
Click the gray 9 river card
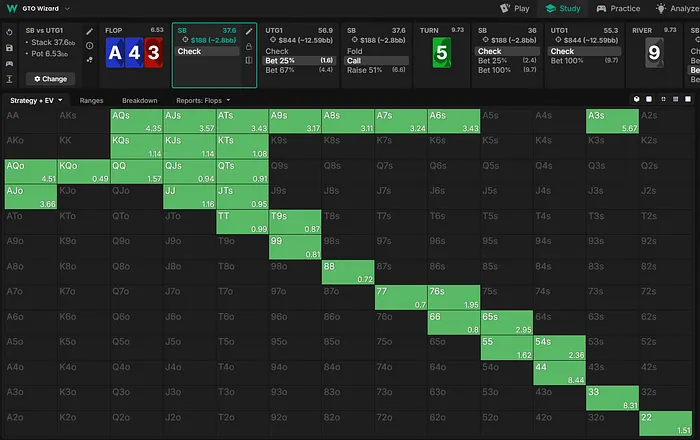click(x=654, y=53)
